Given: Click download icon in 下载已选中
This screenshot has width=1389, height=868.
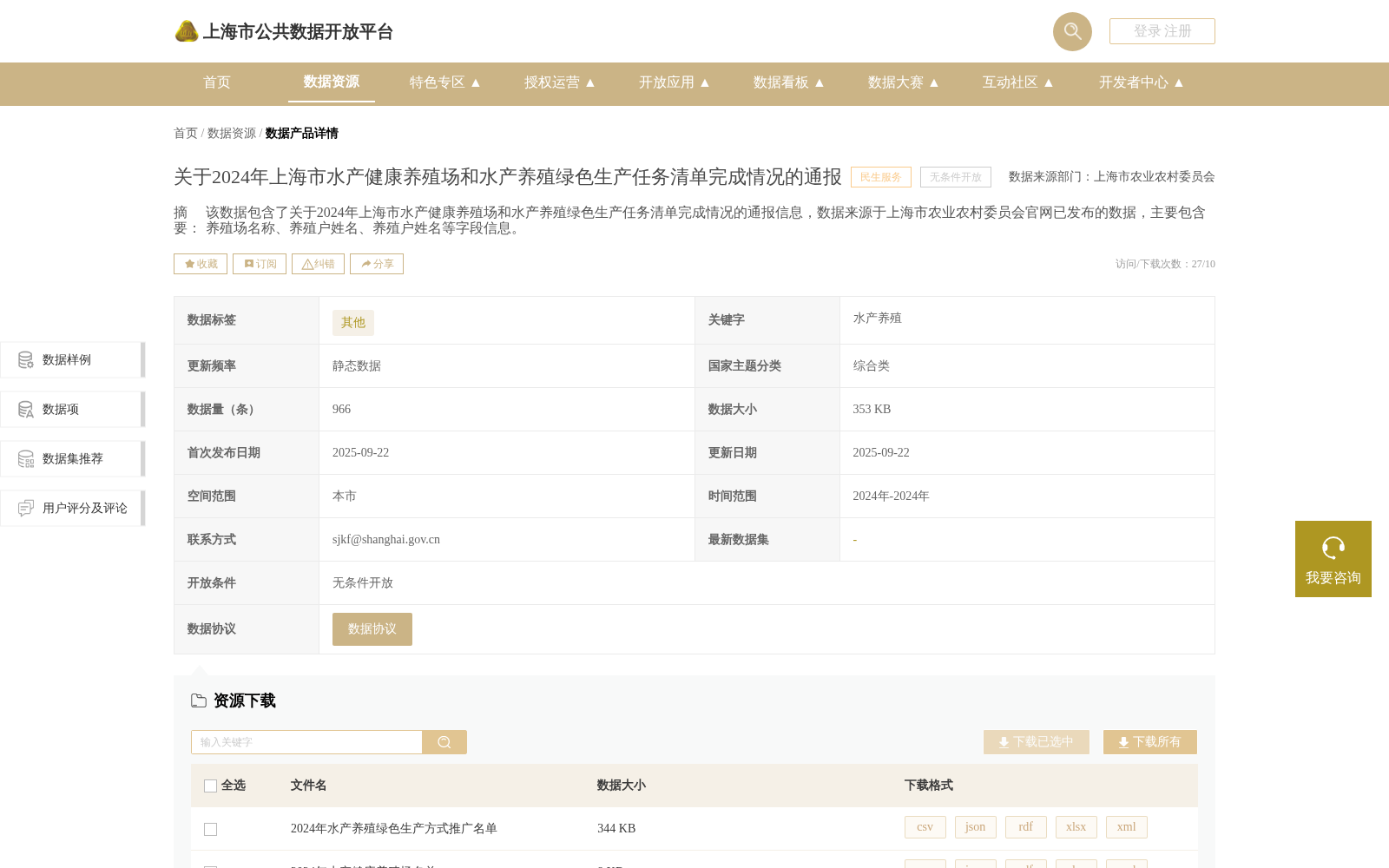Looking at the screenshot, I should (1004, 742).
